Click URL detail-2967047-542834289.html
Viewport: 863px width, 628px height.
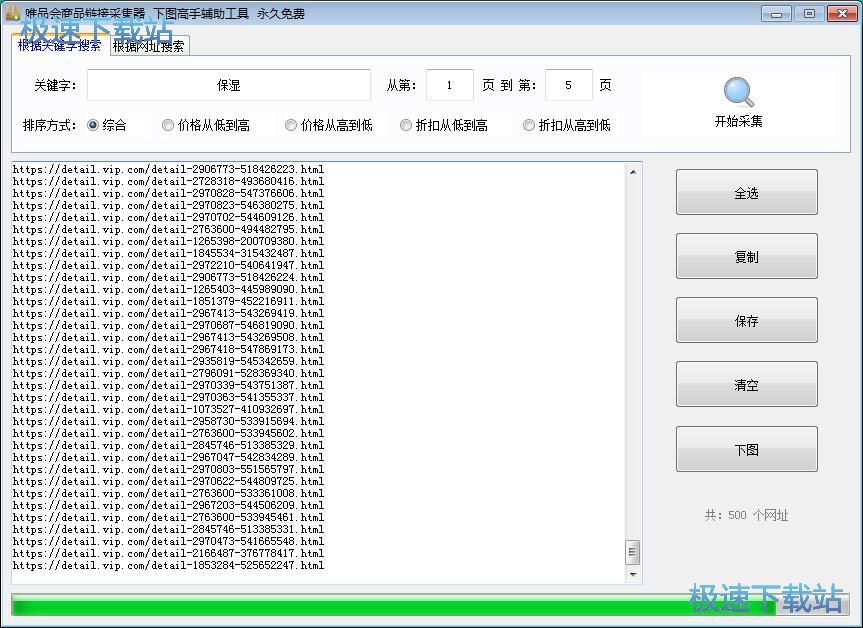click(x=168, y=457)
